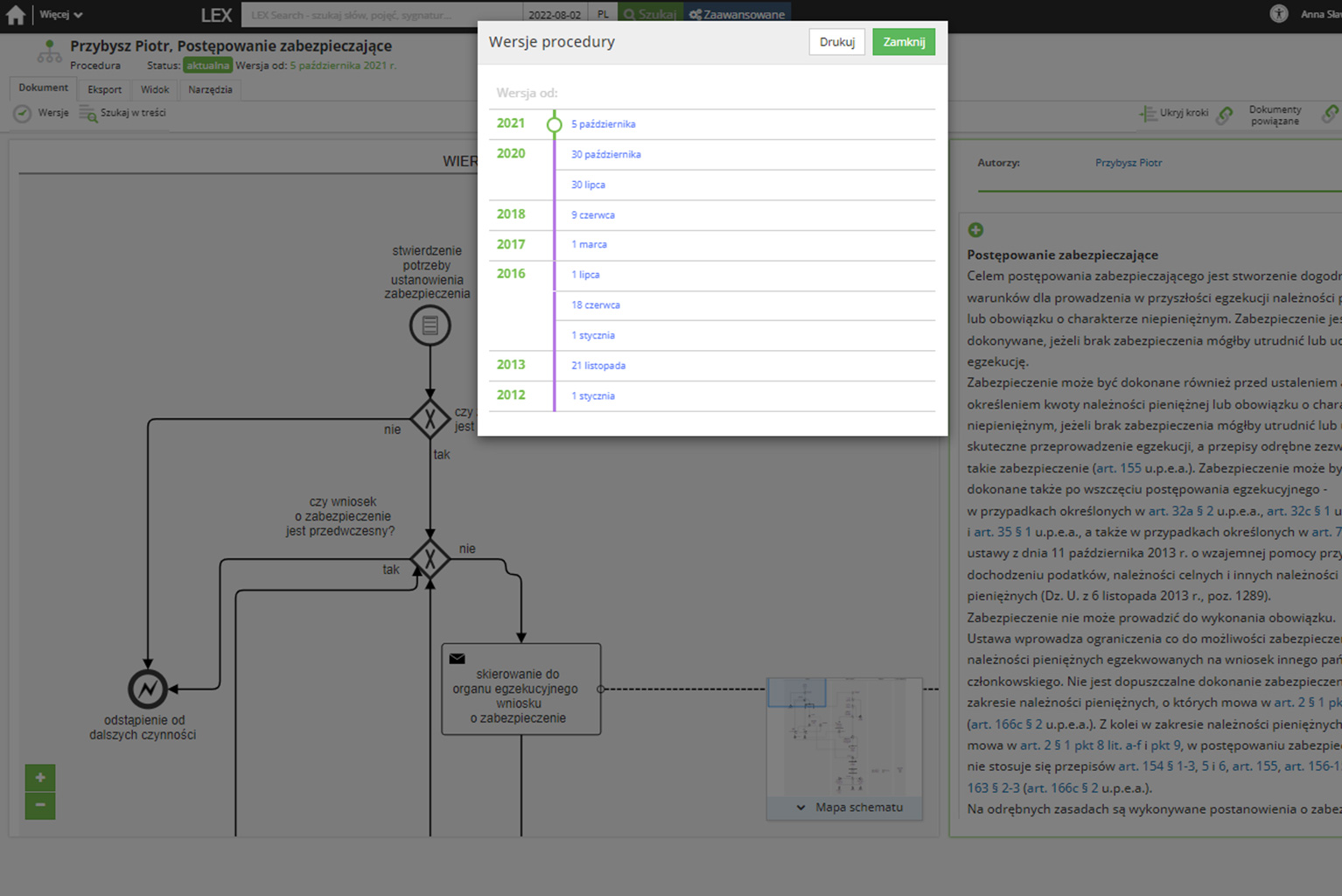Click the schema minimap thumbnail
The width and height of the screenshot is (1342, 896).
pyautogui.click(x=844, y=737)
